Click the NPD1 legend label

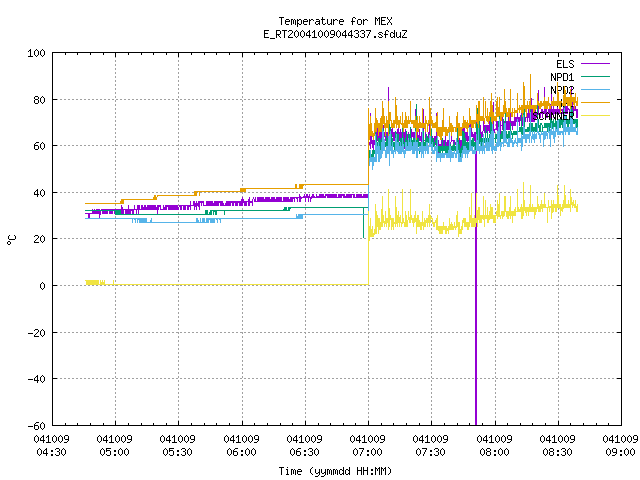[x=562, y=77]
